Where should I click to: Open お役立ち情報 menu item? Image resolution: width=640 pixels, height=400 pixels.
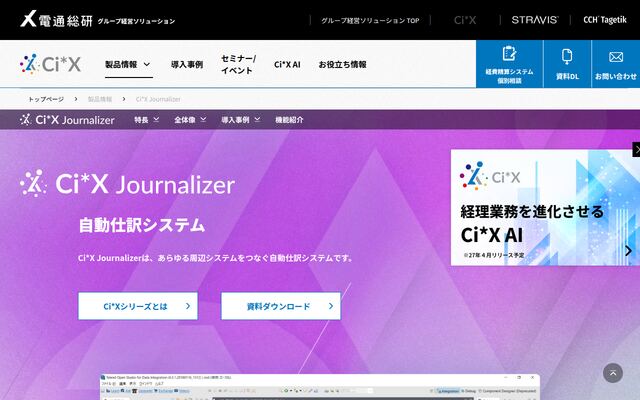(x=342, y=64)
